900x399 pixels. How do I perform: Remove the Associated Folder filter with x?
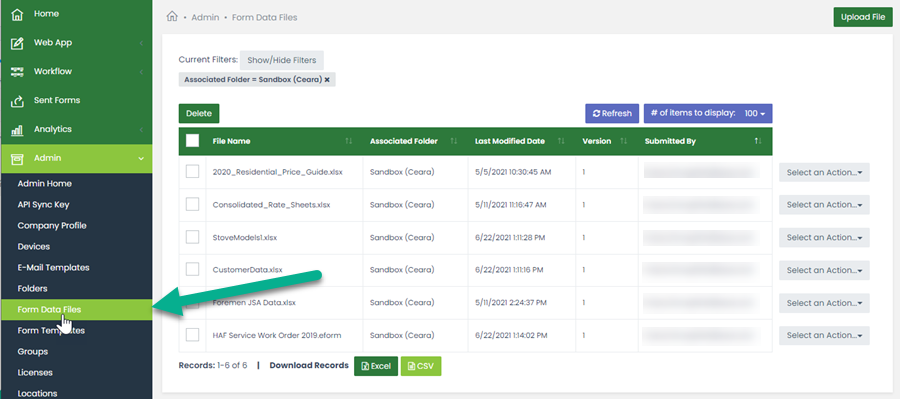coord(327,80)
